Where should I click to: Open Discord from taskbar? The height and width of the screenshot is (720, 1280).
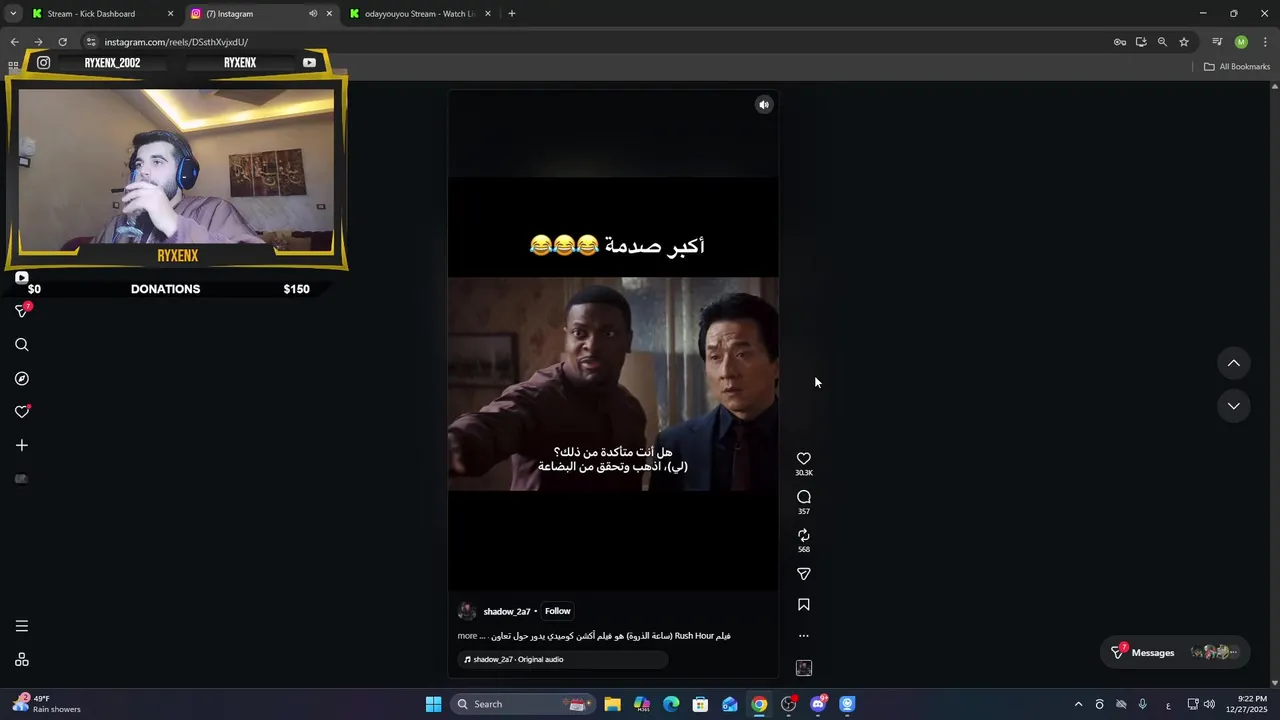tap(818, 704)
